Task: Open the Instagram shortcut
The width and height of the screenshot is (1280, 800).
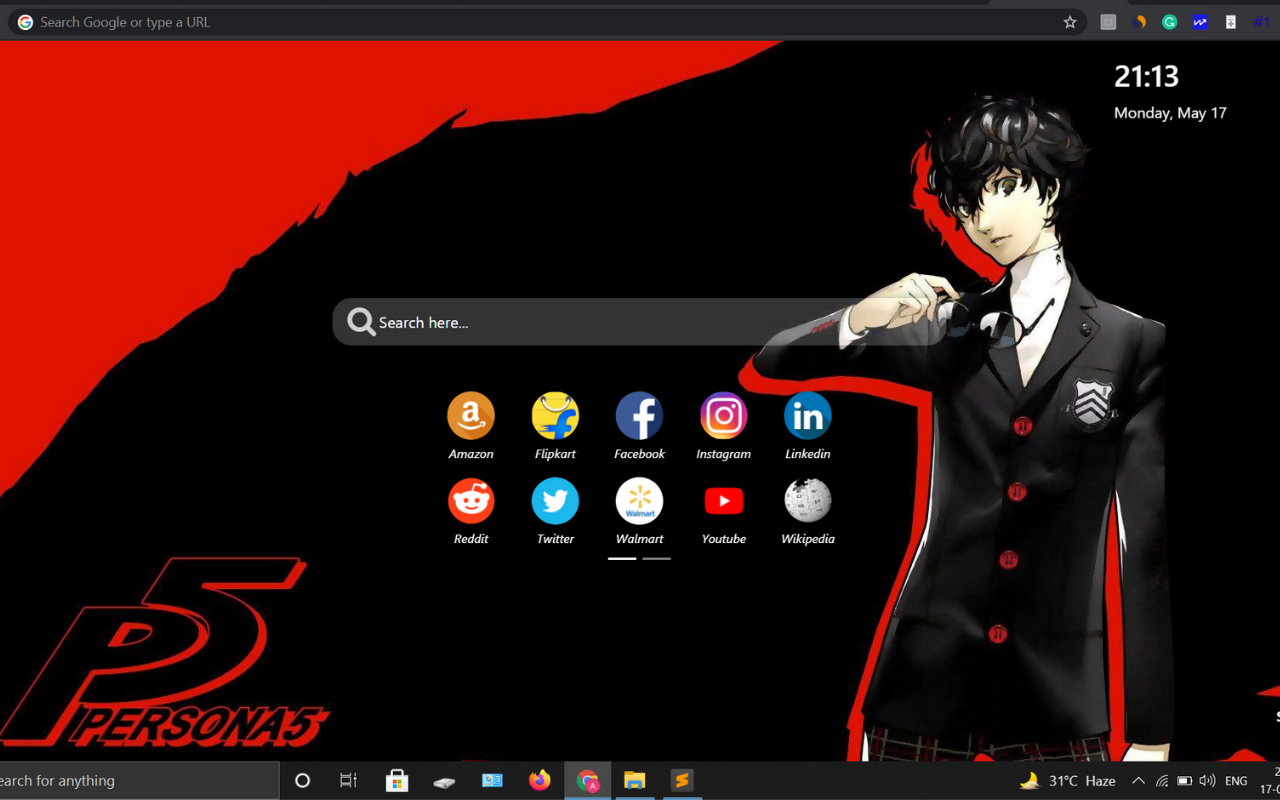Action: (x=723, y=416)
